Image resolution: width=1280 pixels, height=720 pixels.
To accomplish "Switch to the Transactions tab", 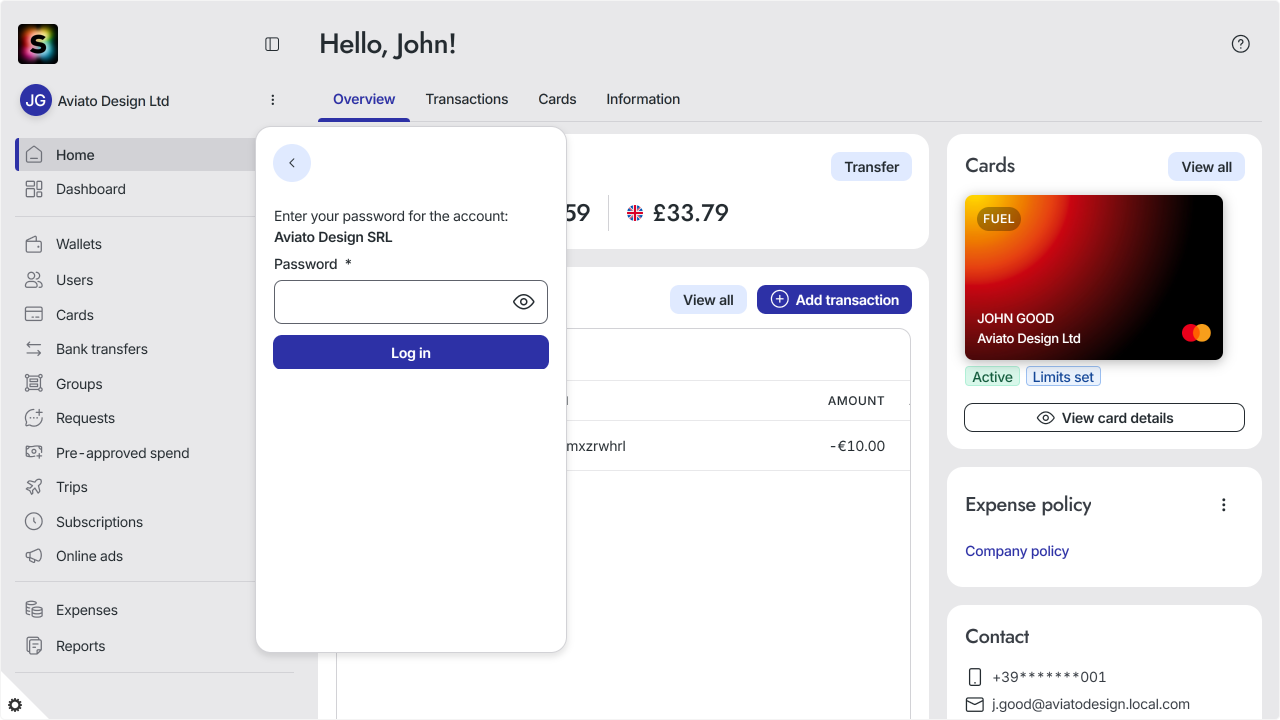I will tap(467, 99).
